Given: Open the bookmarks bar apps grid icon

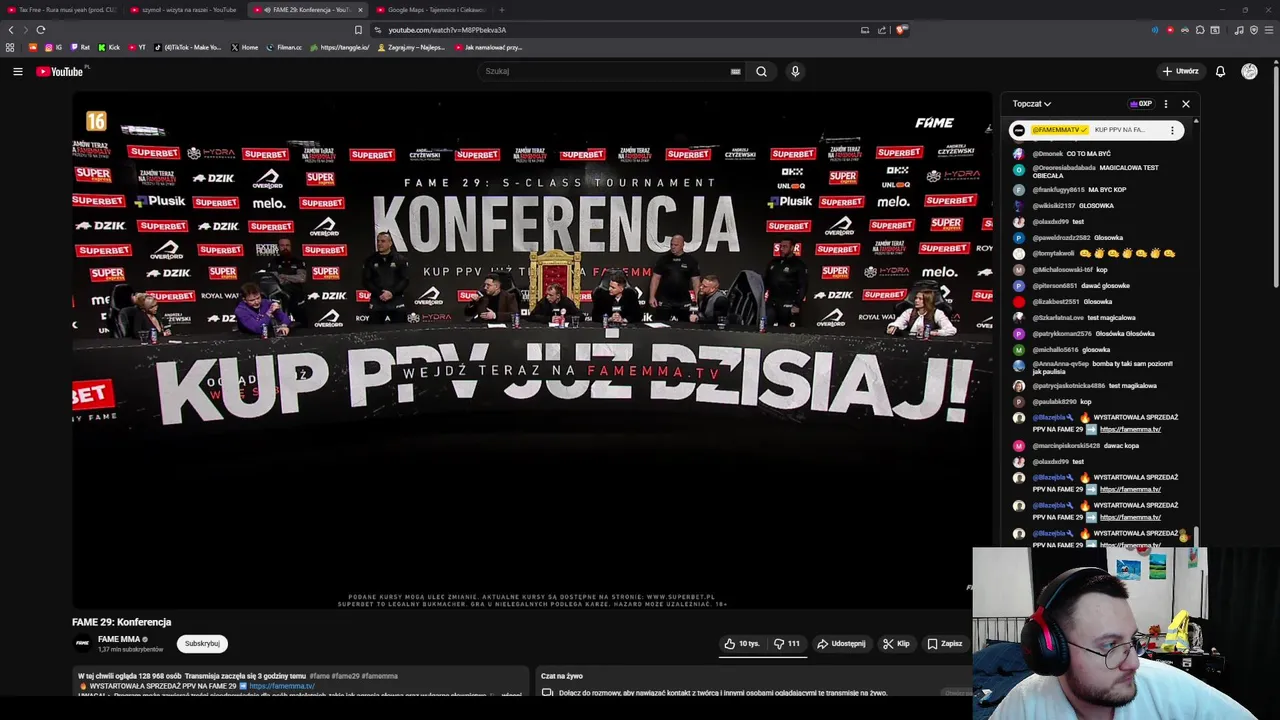Looking at the screenshot, I should [x=10, y=47].
